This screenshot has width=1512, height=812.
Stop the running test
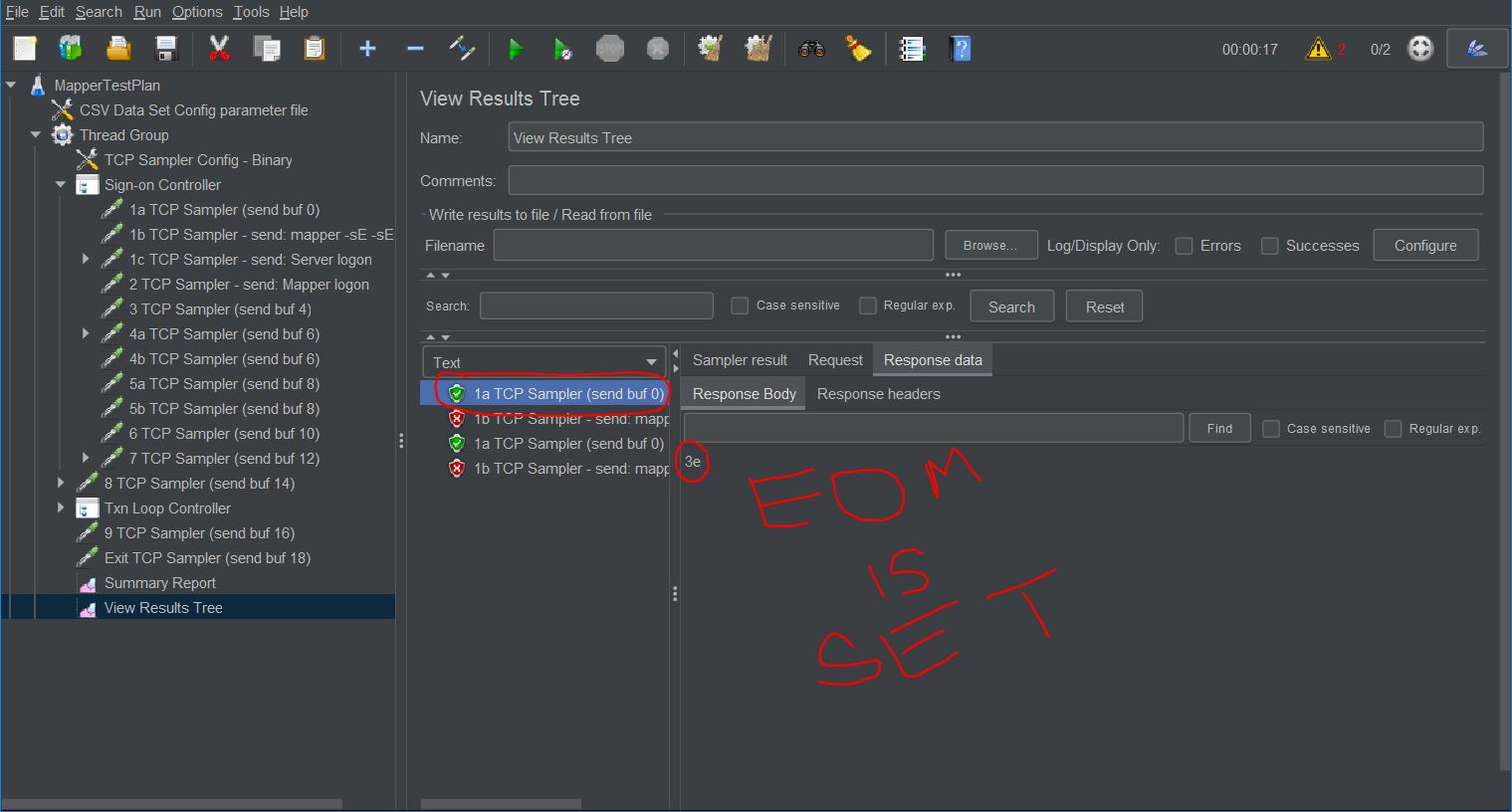click(609, 48)
